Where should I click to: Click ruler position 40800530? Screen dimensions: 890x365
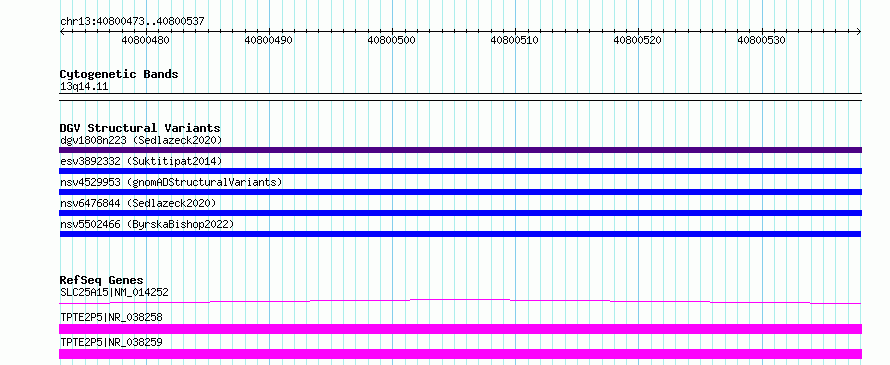tap(761, 41)
